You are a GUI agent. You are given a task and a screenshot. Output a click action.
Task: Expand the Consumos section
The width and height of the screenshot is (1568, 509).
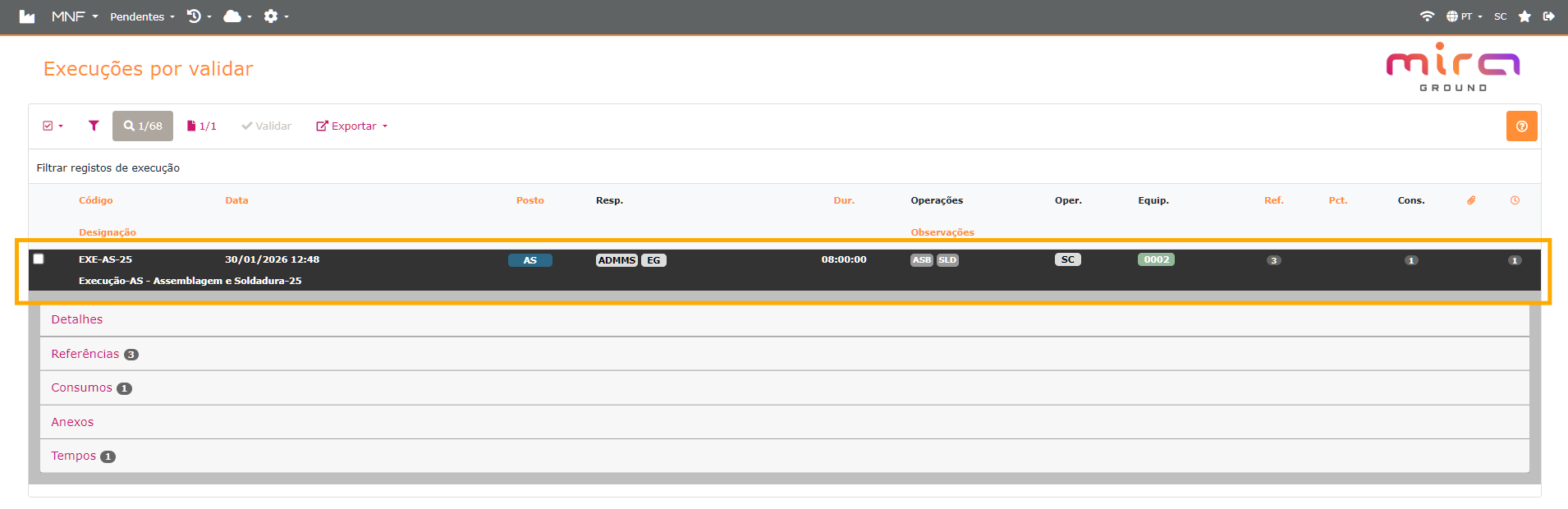click(x=82, y=387)
